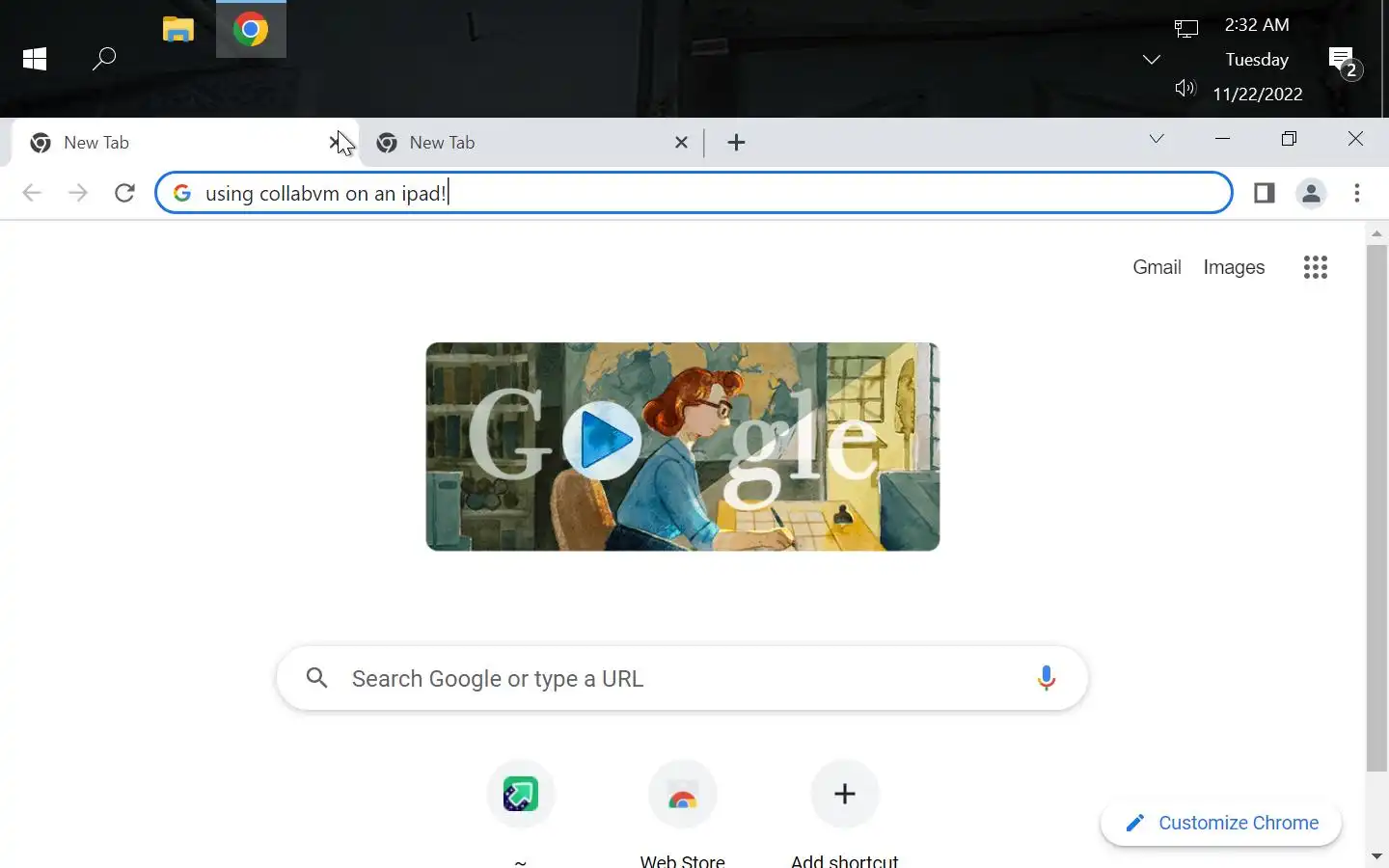Screen dimensions: 1389x868
Task: Close the second New Tab
Action: coord(682,143)
